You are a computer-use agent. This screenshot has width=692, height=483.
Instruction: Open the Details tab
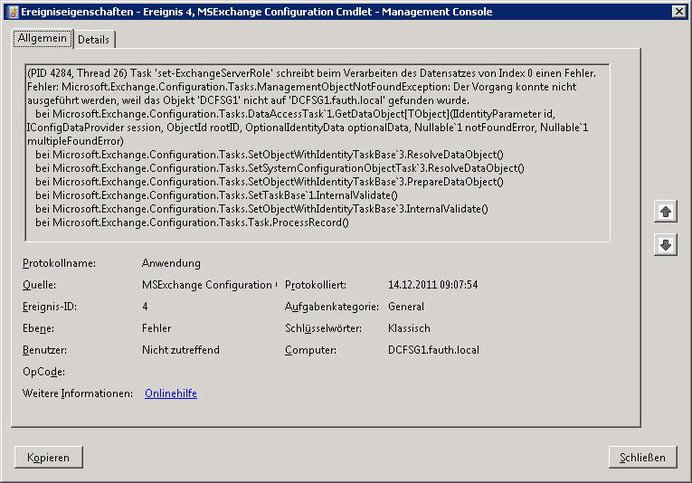point(94,40)
